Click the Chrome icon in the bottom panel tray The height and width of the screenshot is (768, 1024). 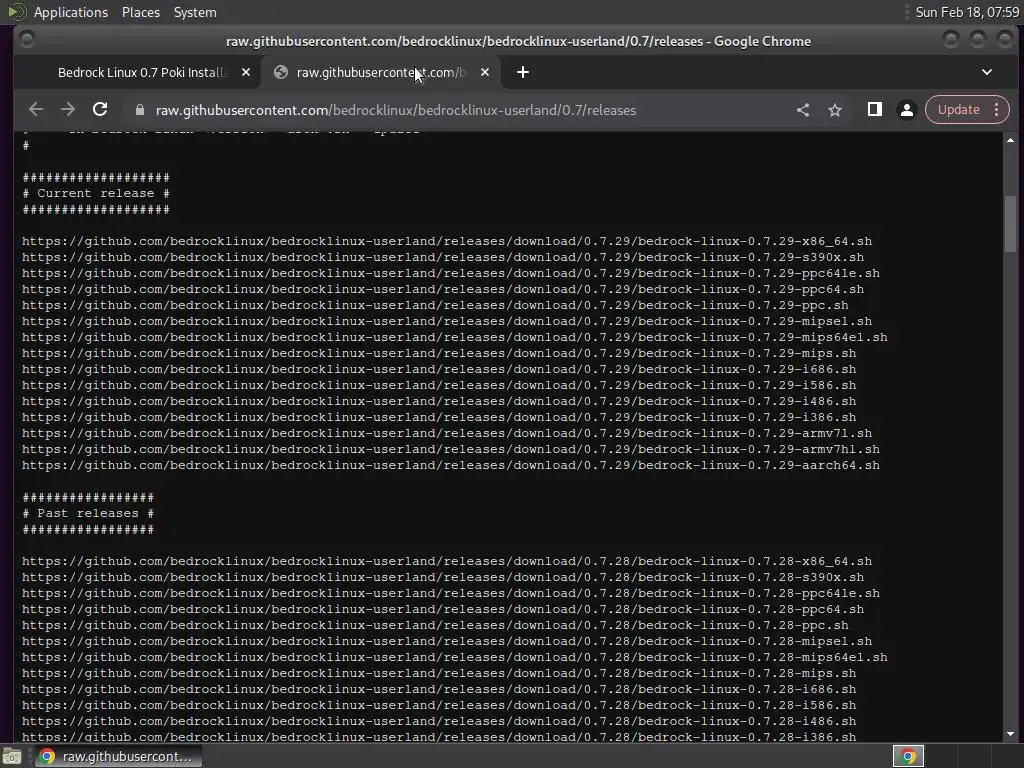tap(908, 756)
